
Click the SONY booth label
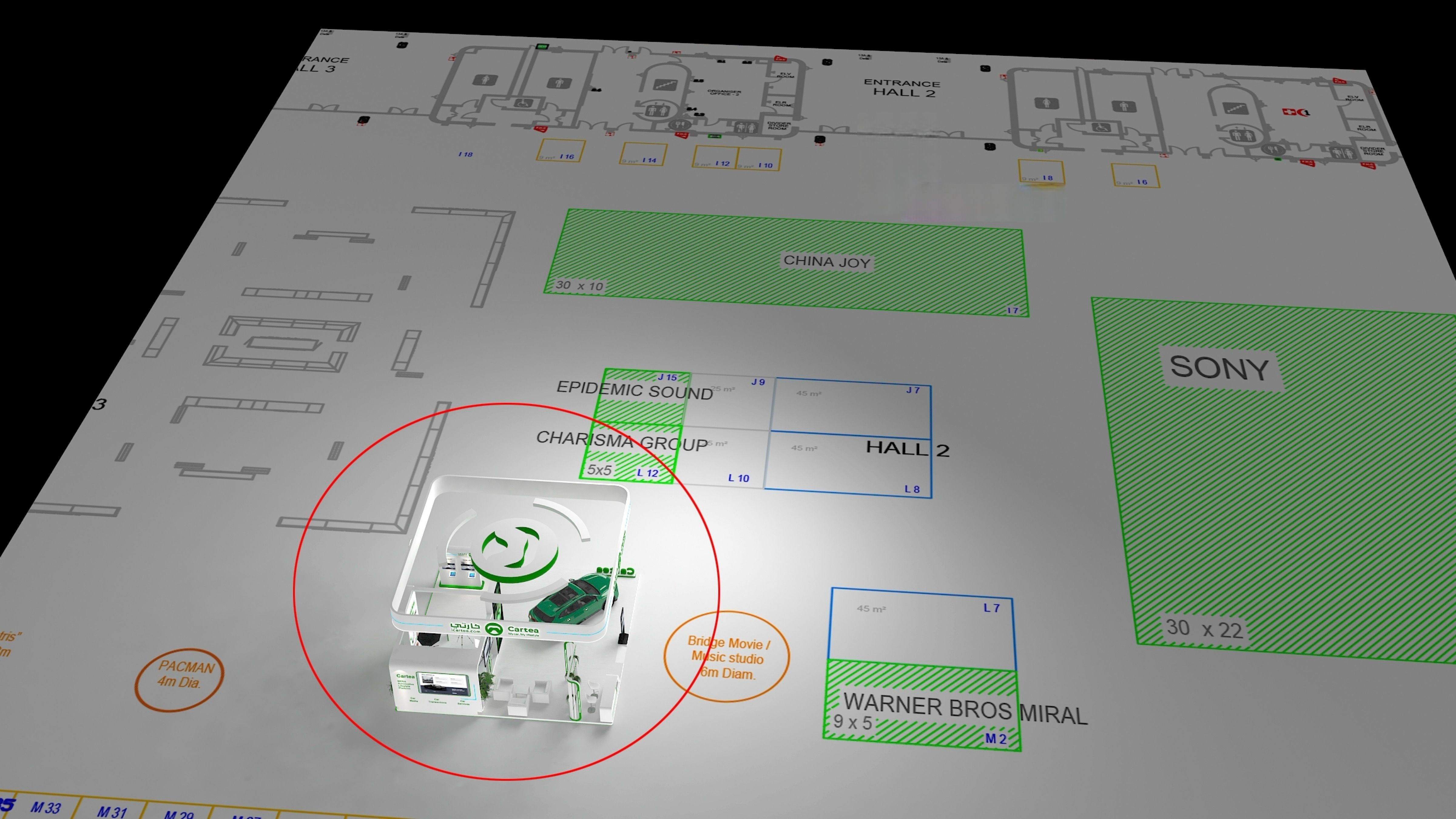1219,368
